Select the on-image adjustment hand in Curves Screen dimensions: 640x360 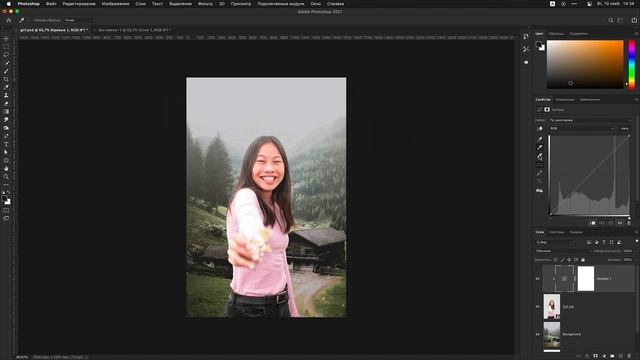[x=540, y=129]
